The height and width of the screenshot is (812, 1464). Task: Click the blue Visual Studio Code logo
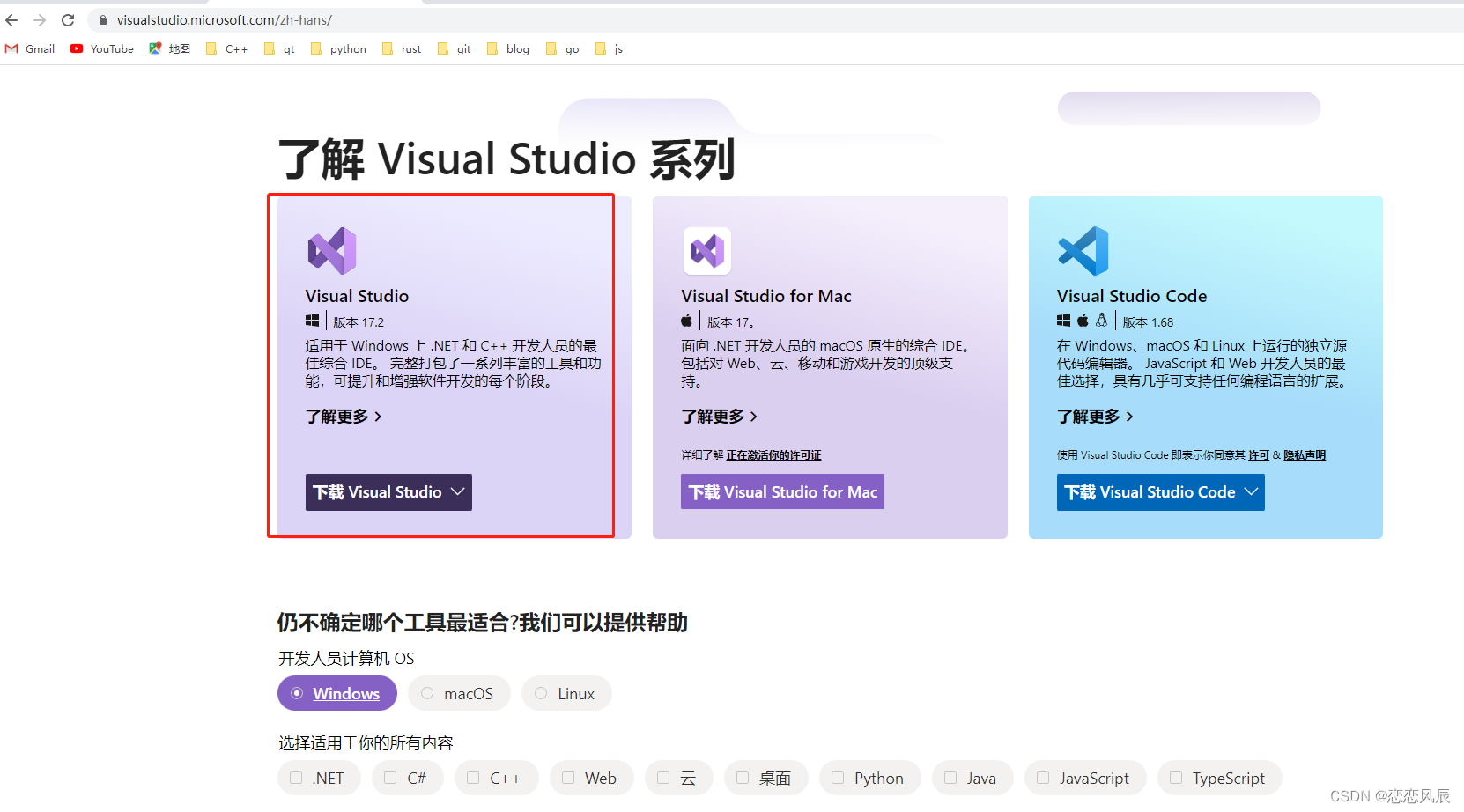[x=1083, y=251]
